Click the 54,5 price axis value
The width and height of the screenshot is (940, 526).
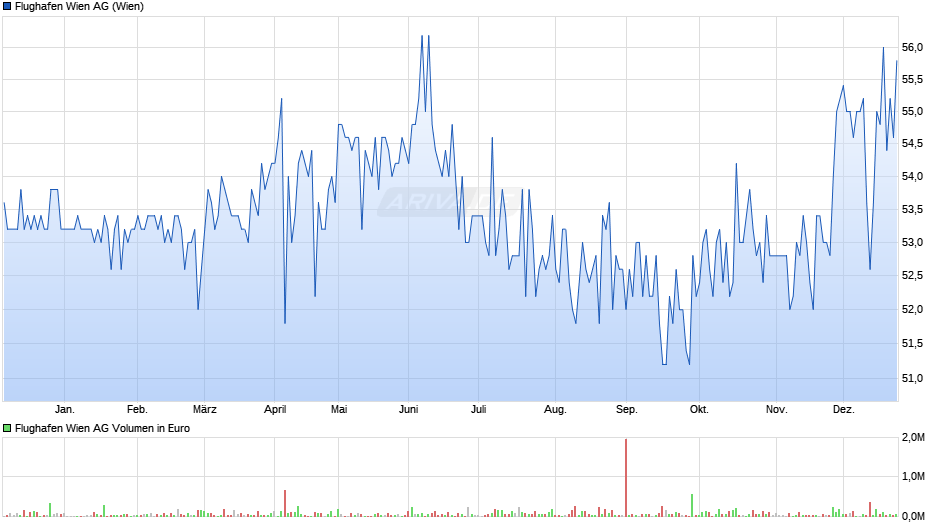coord(912,143)
